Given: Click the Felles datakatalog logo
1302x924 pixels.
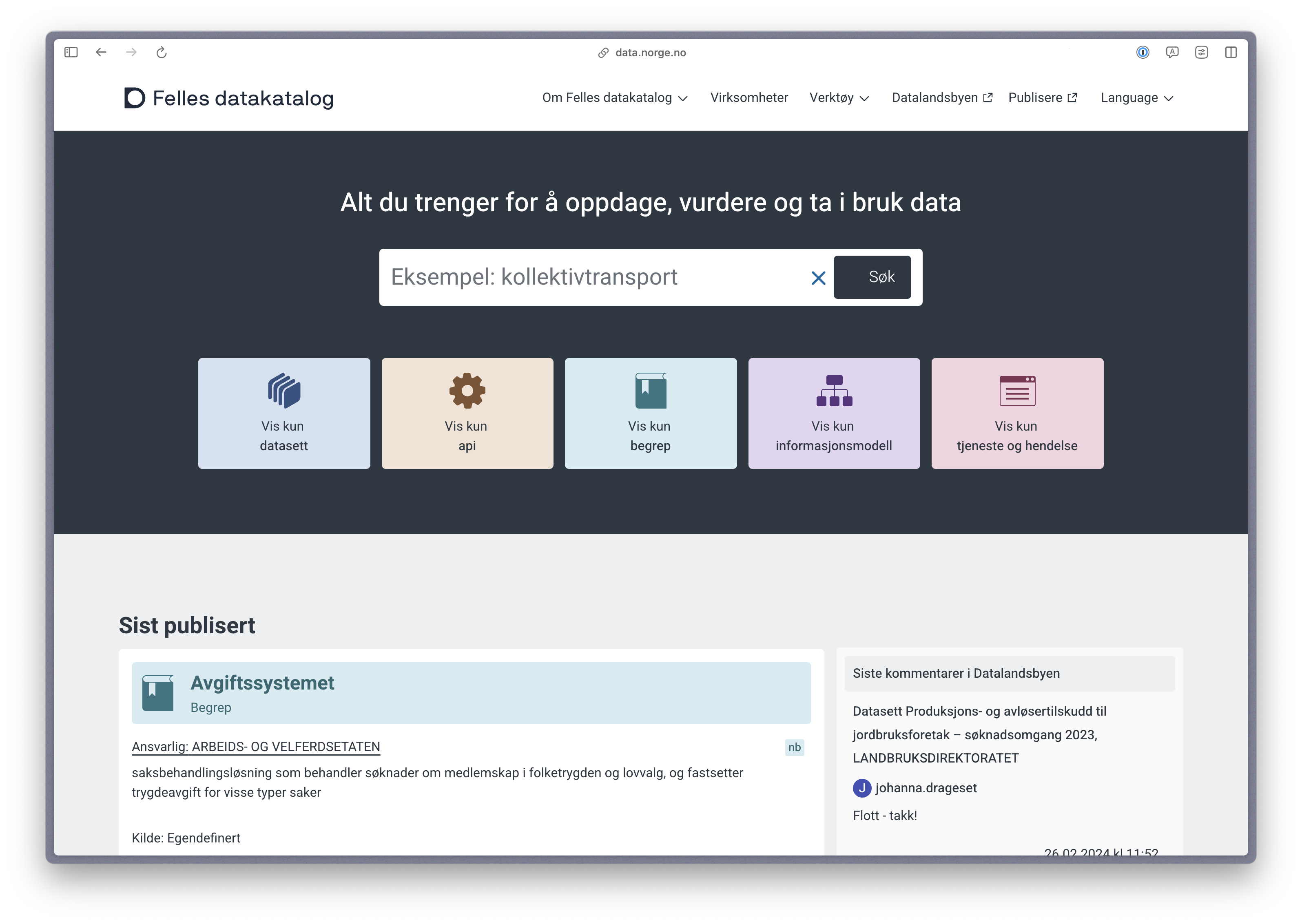Looking at the screenshot, I should (228, 98).
